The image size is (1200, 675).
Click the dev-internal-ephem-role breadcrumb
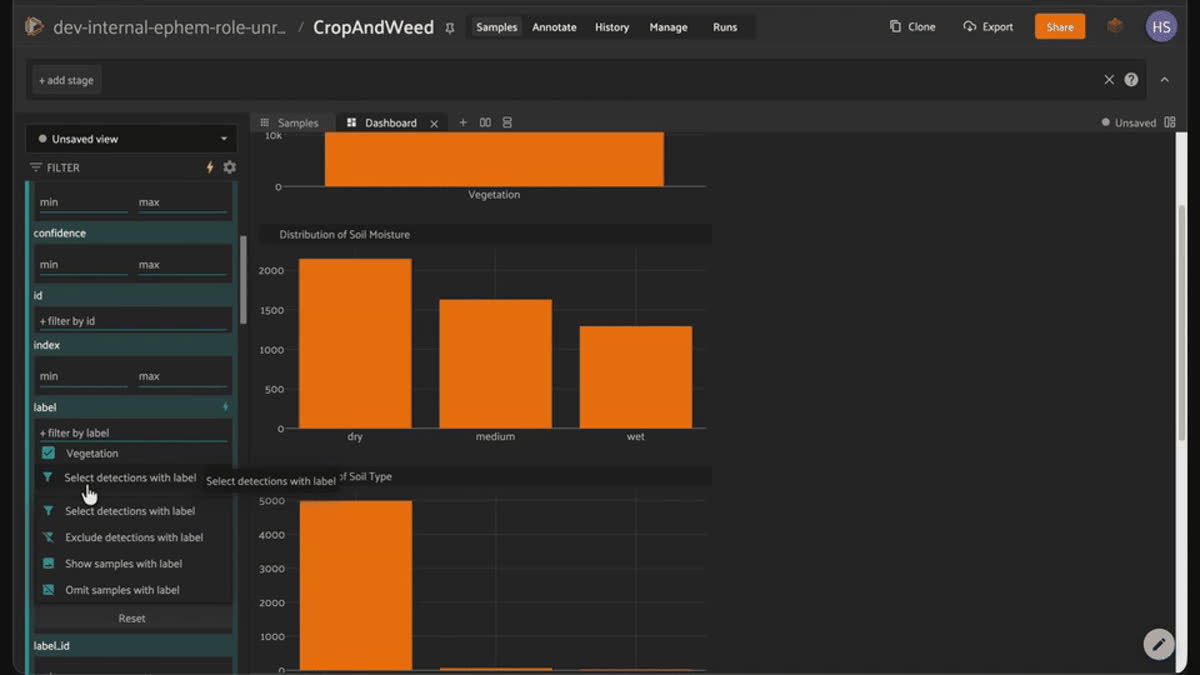[169, 27]
